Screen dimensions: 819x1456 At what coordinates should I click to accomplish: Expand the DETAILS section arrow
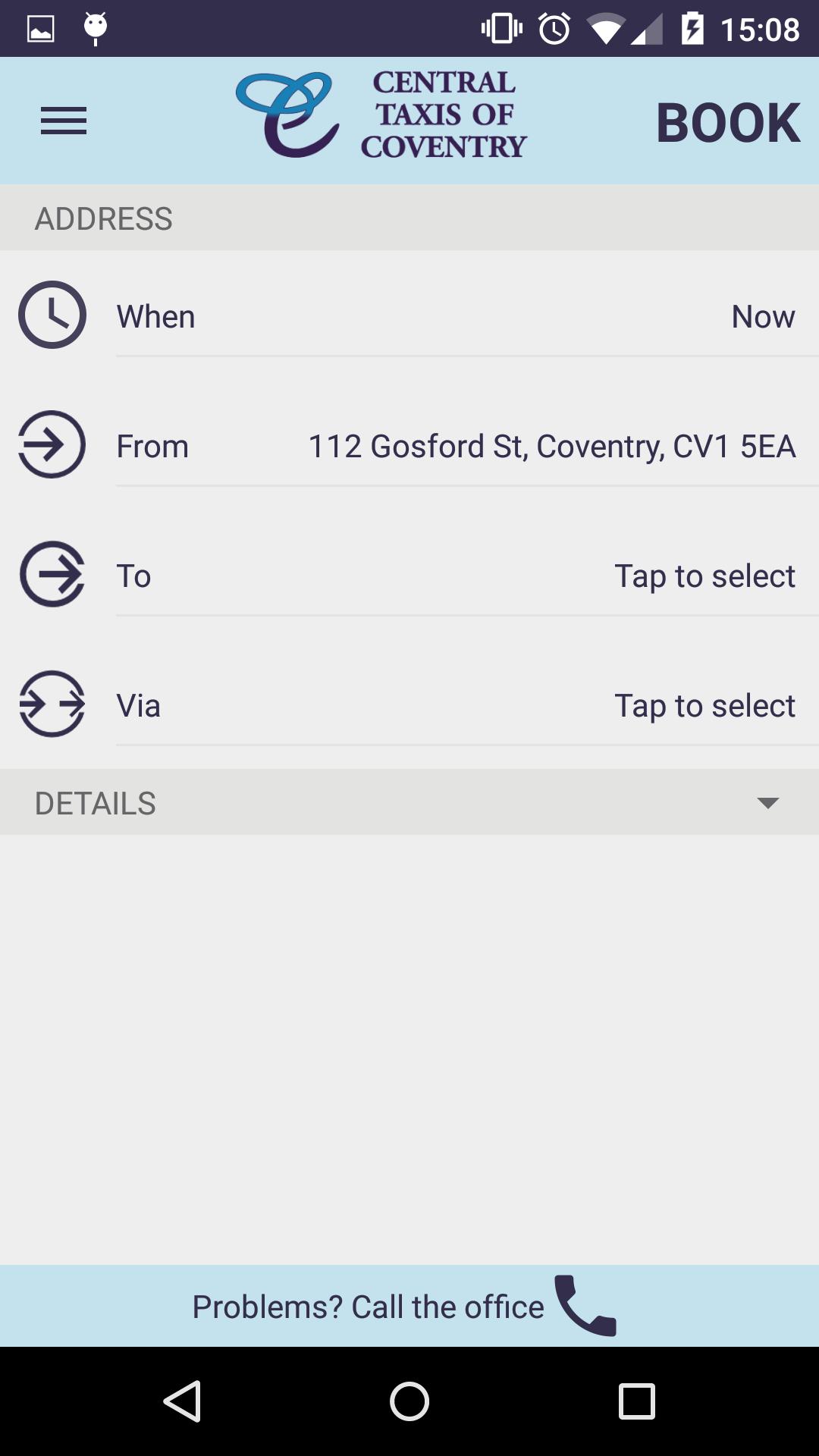coord(767,803)
